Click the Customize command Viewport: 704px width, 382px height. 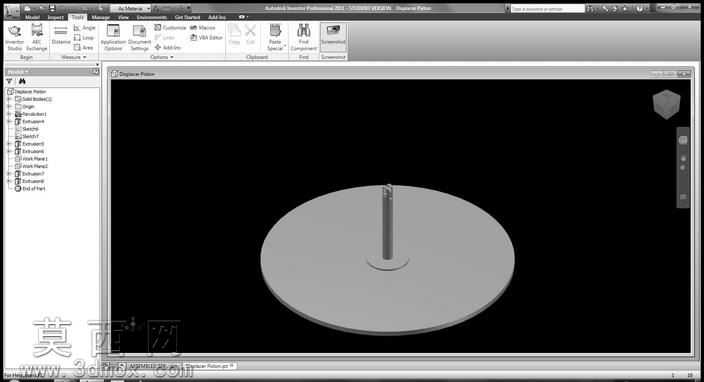(x=170, y=28)
